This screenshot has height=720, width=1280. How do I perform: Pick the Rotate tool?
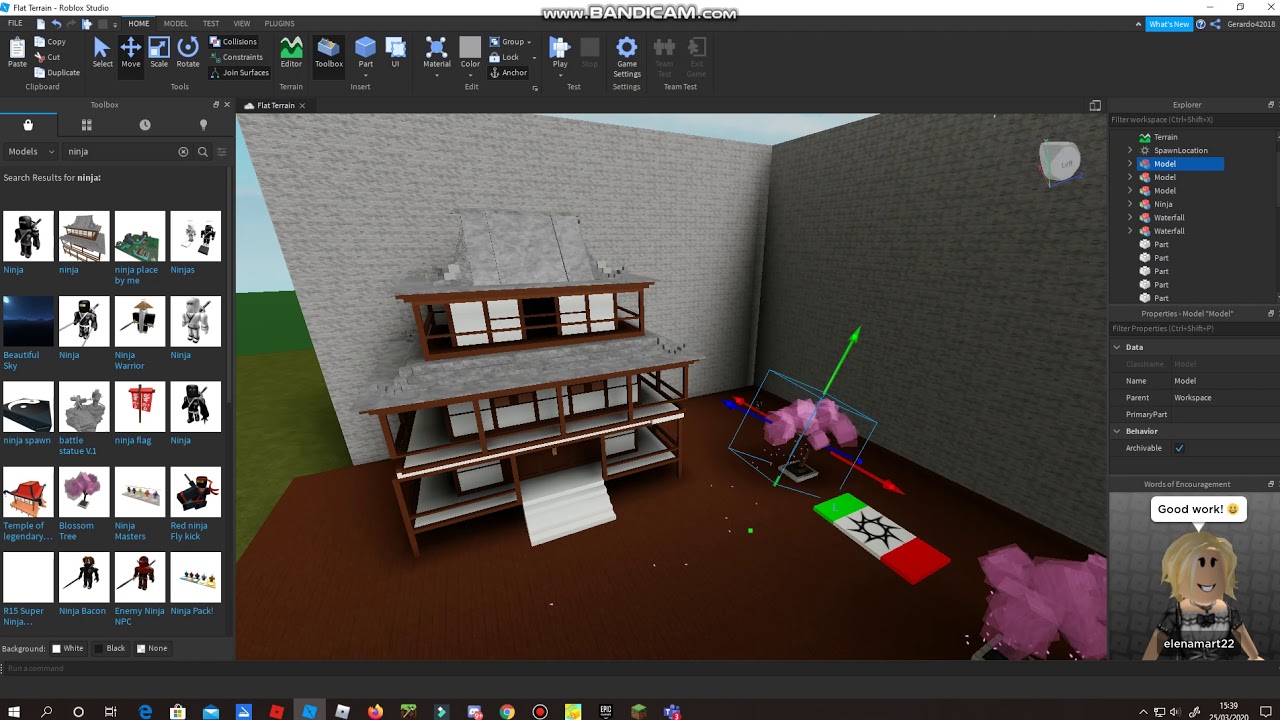(x=188, y=53)
